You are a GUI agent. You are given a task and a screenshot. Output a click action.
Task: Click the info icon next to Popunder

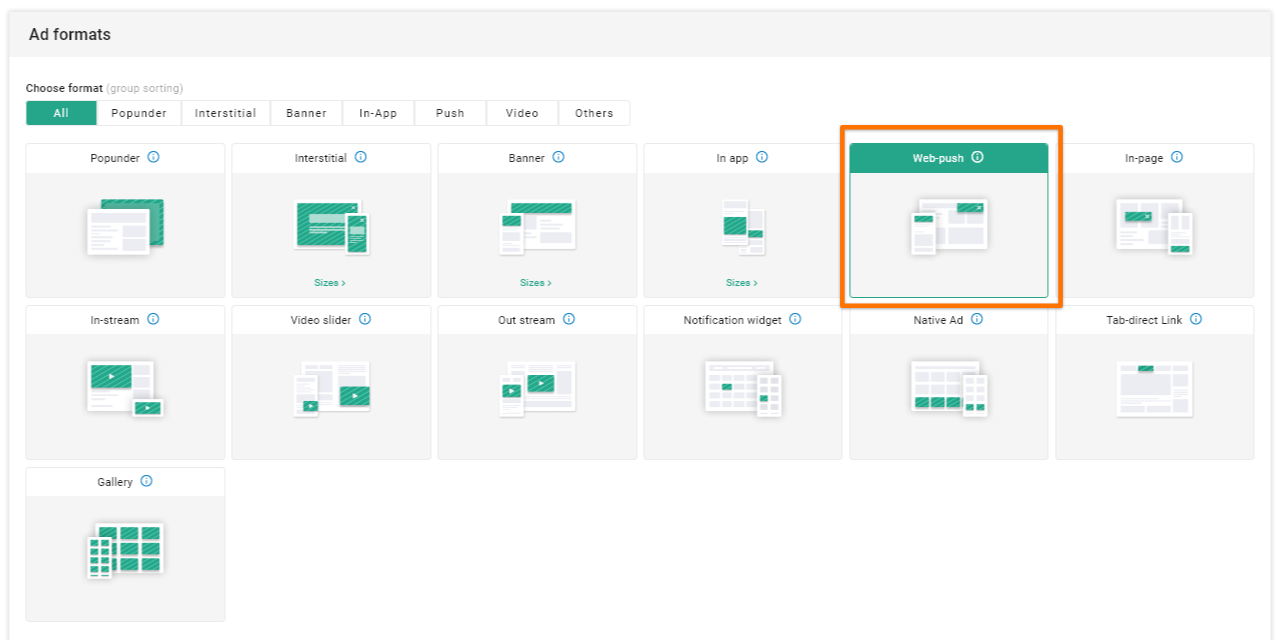(x=154, y=158)
